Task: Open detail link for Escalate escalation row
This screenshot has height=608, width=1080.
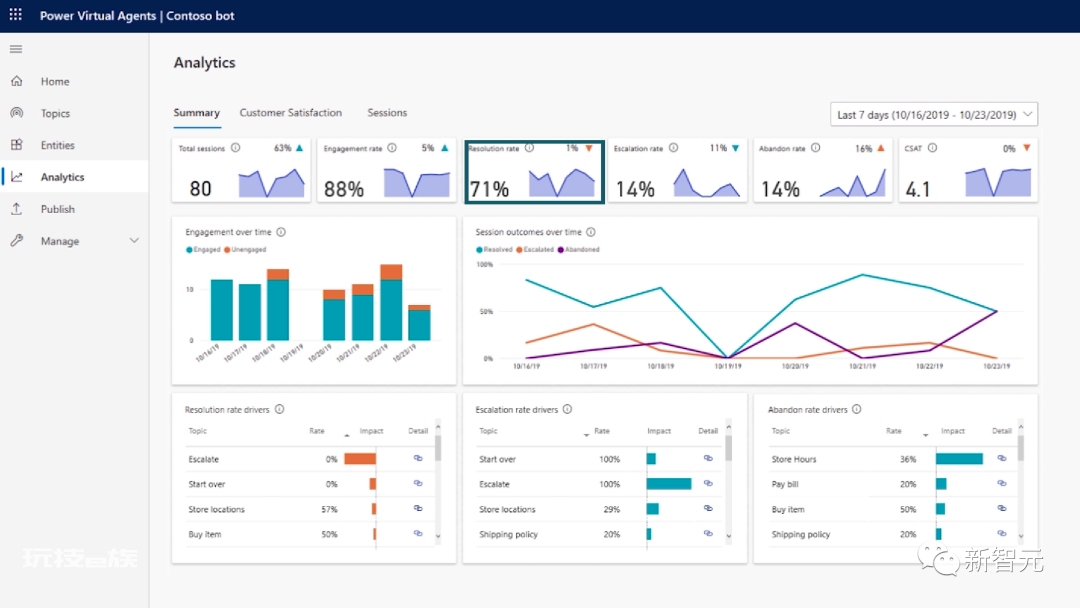Action: [708, 483]
